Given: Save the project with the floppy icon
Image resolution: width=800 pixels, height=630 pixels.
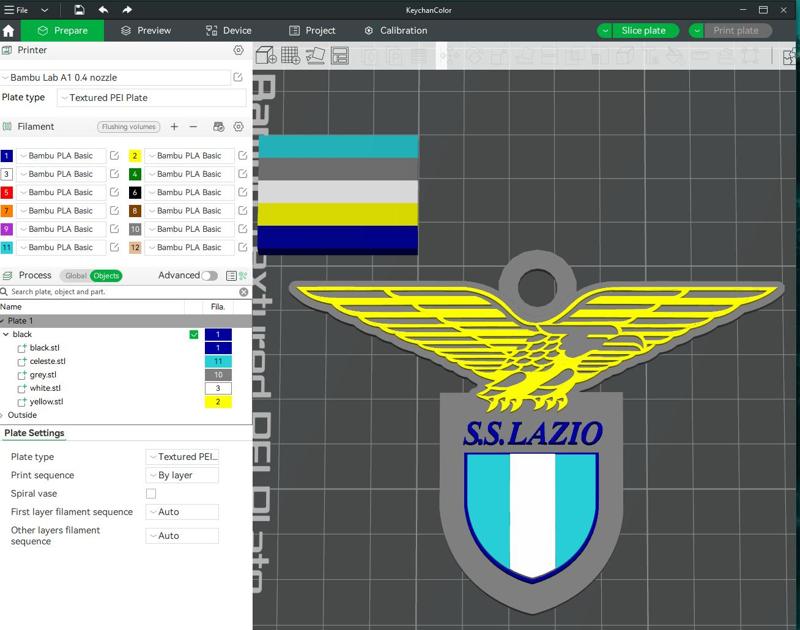Looking at the screenshot, I should [x=79, y=10].
